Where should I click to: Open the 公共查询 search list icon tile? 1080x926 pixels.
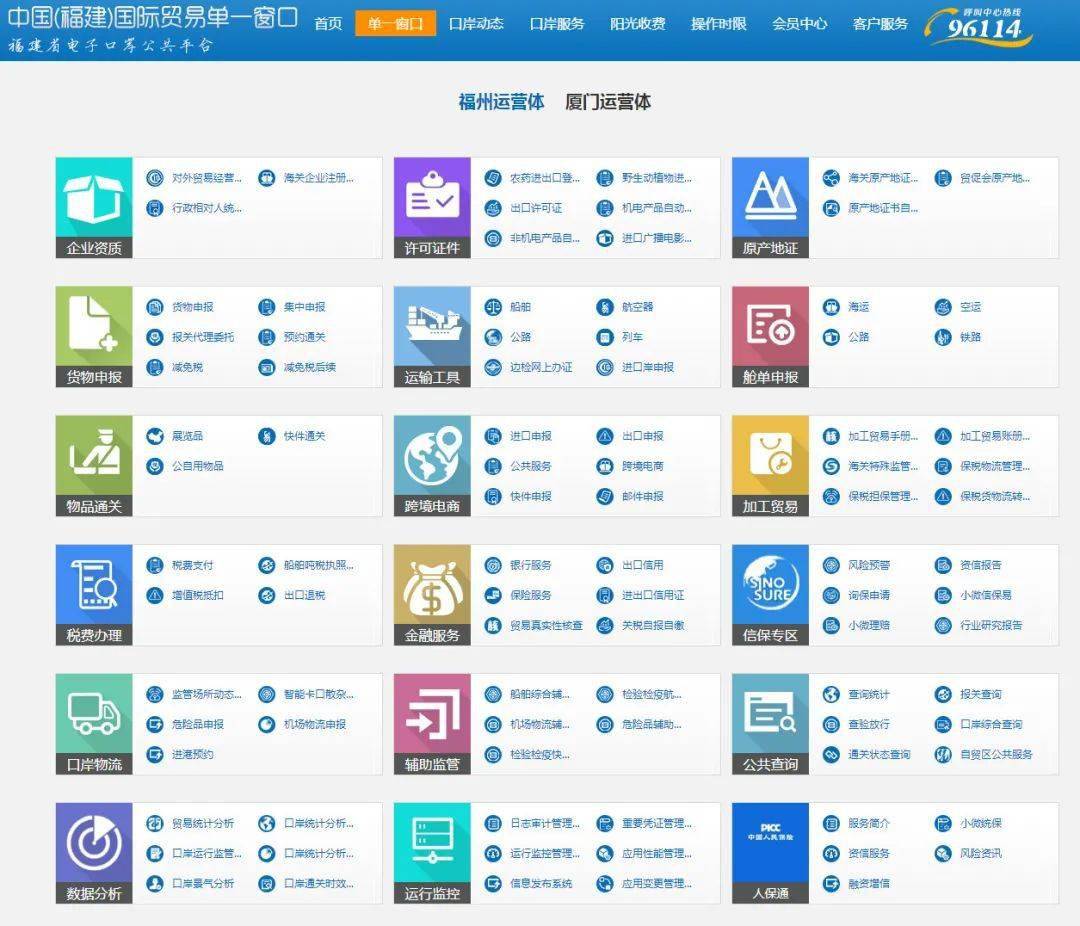point(770,724)
